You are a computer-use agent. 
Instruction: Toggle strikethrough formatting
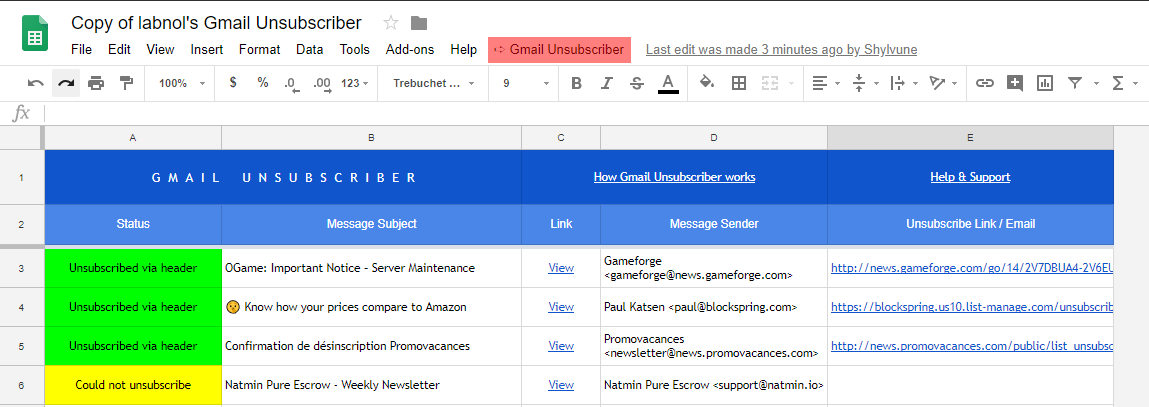(x=637, y=83)
